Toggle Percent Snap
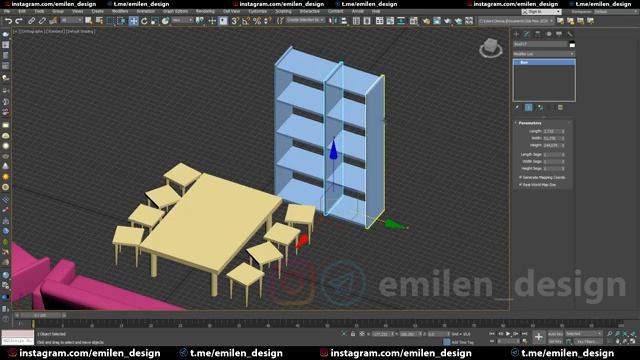Viewport: 640px width, 360px height. (257, 21)
